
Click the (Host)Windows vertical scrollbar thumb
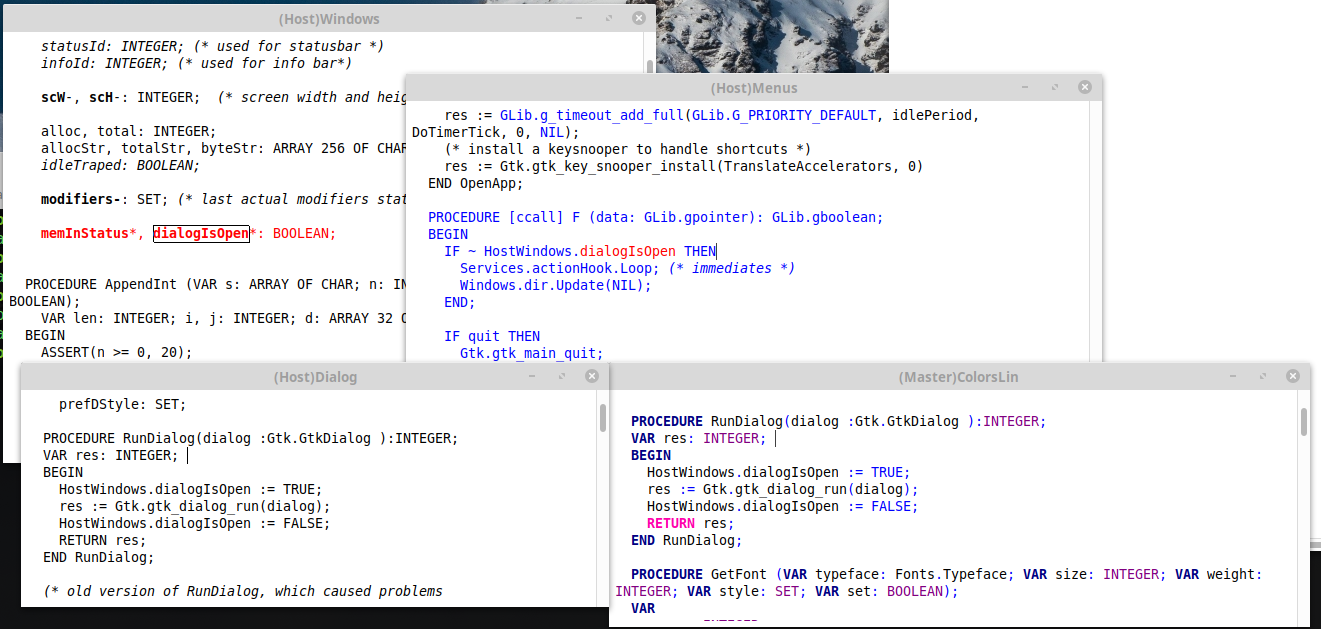pos(650,68)
